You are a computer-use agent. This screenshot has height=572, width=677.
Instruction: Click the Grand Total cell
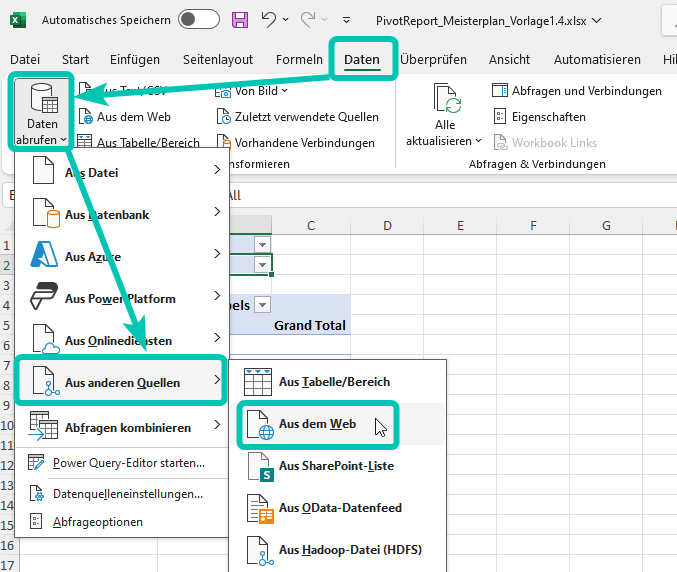[311, 325]
